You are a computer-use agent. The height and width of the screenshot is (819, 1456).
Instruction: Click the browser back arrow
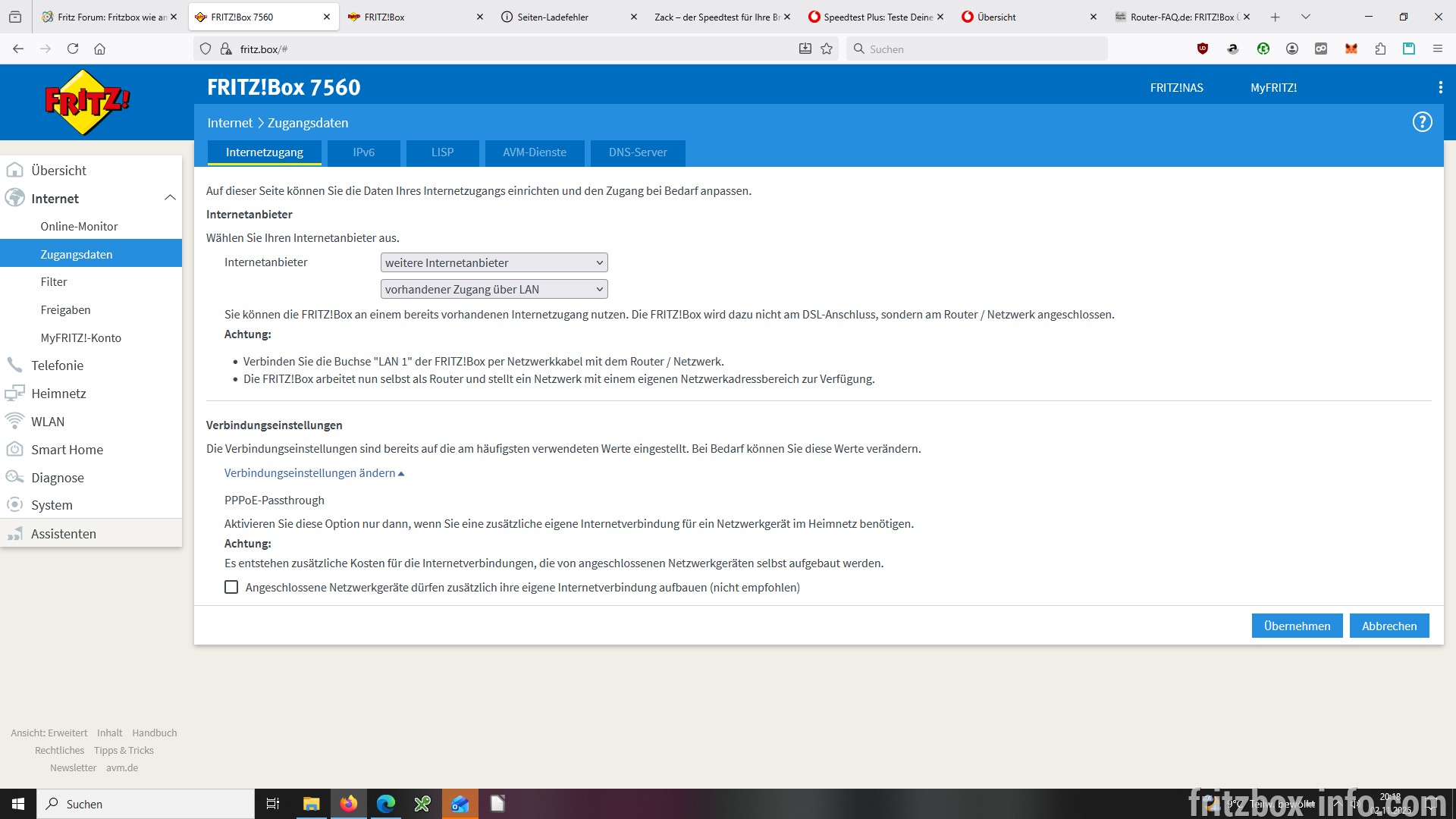[18, 49]
